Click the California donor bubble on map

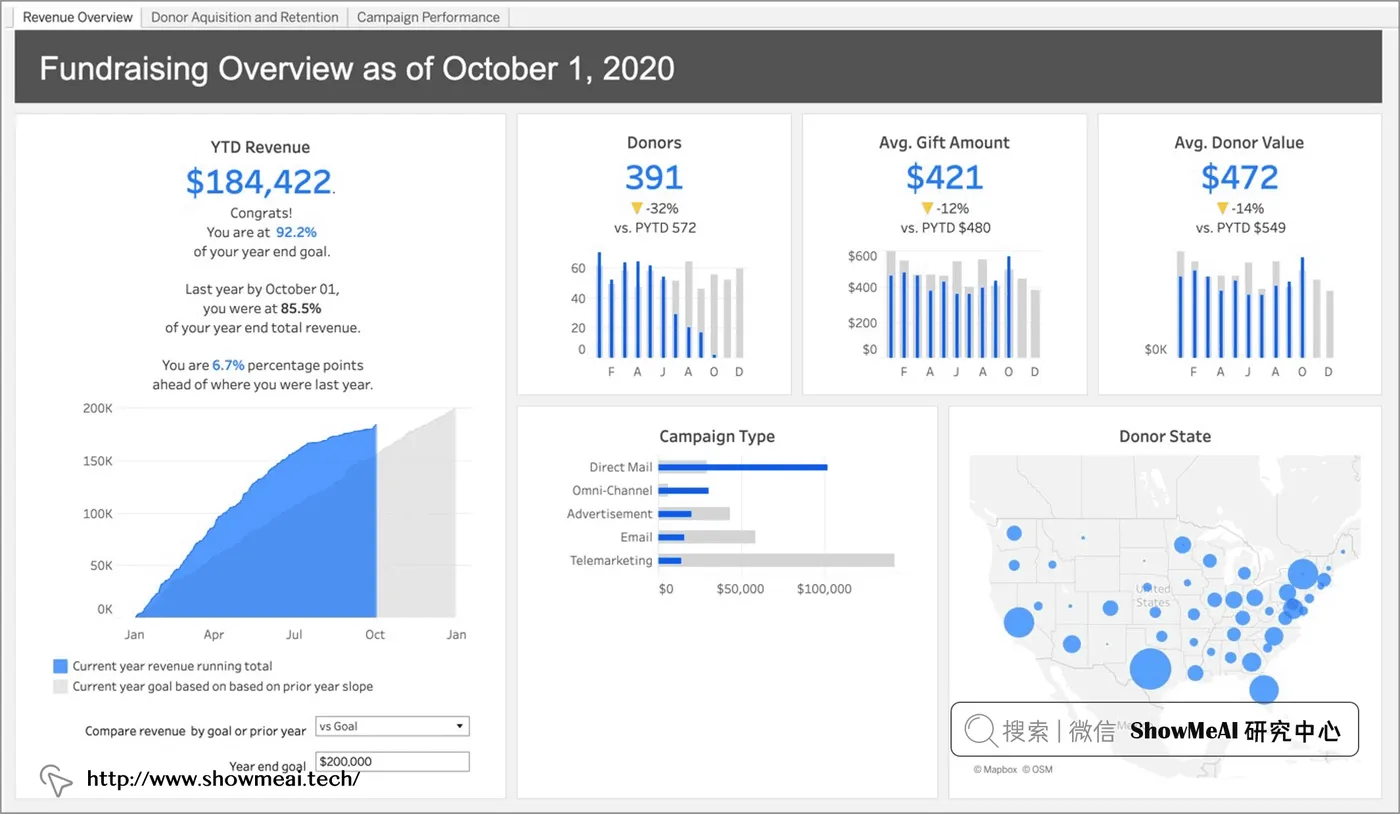tap(1019, 622)
